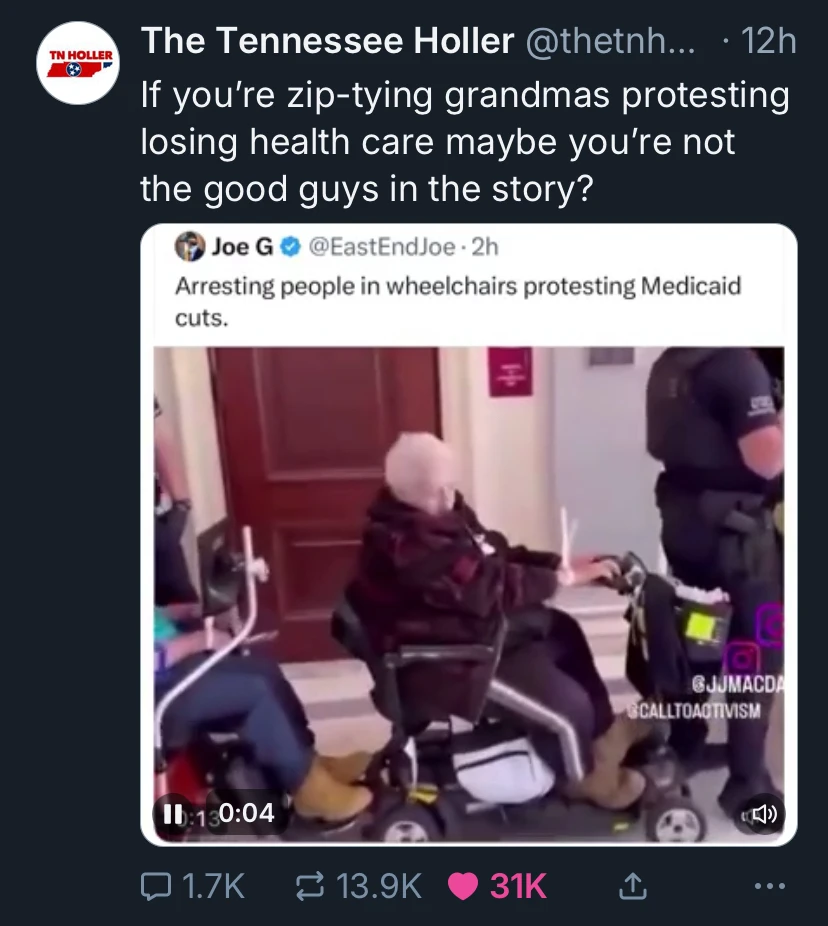
Task: Mute the video with the speaker icon
Action: (x=761, y=814)
